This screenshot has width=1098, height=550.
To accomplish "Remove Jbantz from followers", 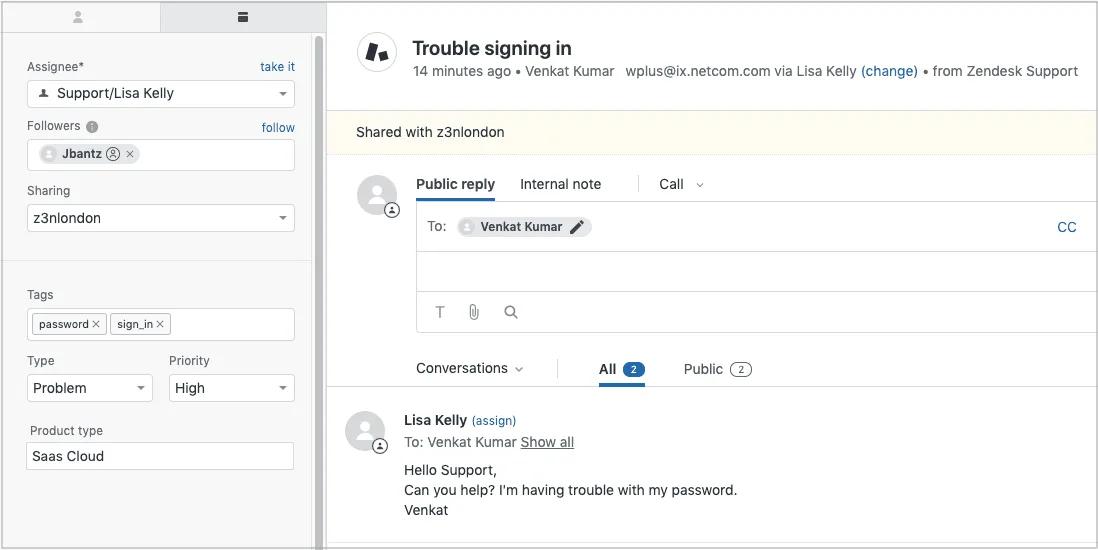I will coord(130,154).
